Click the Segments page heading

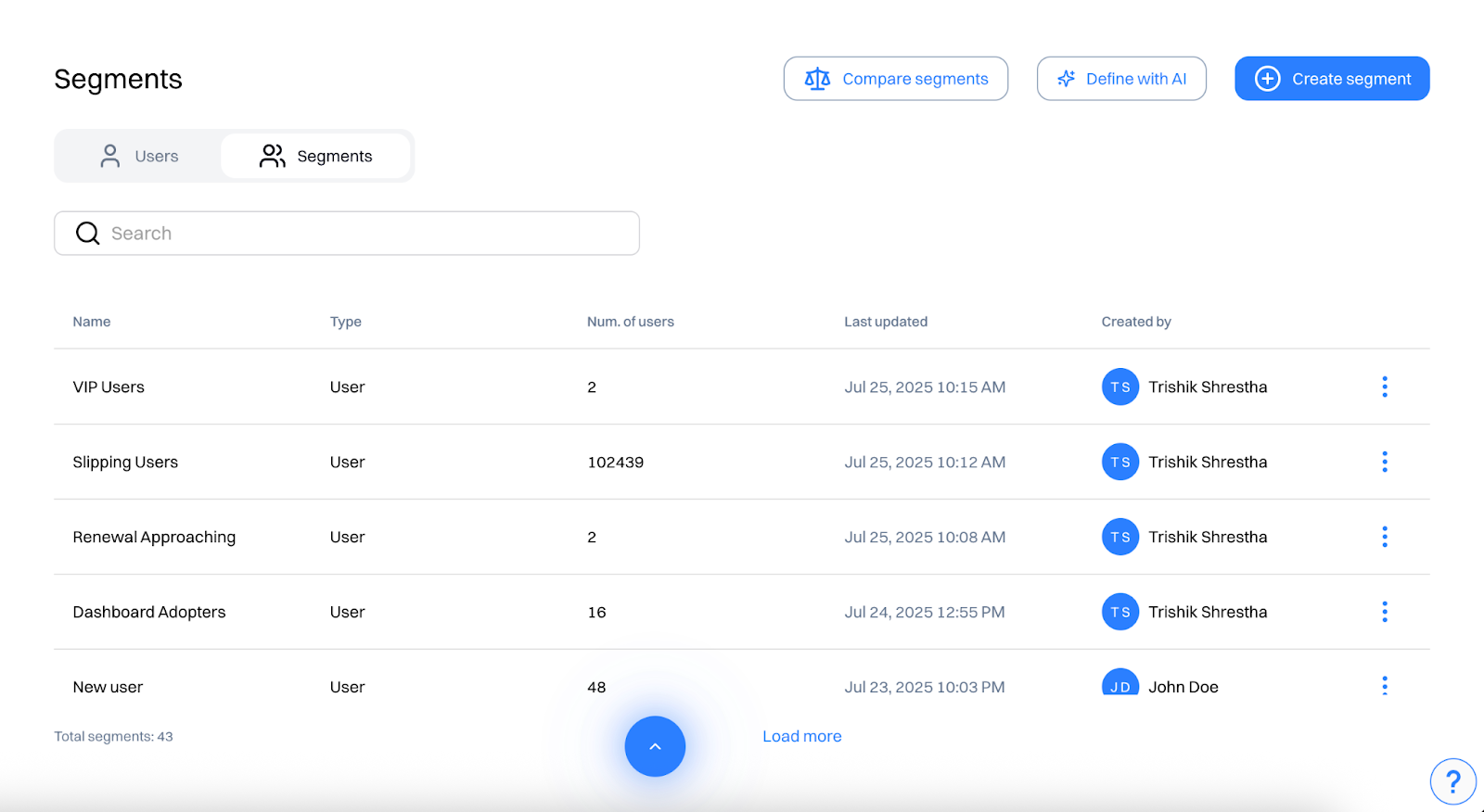[118, 79]
